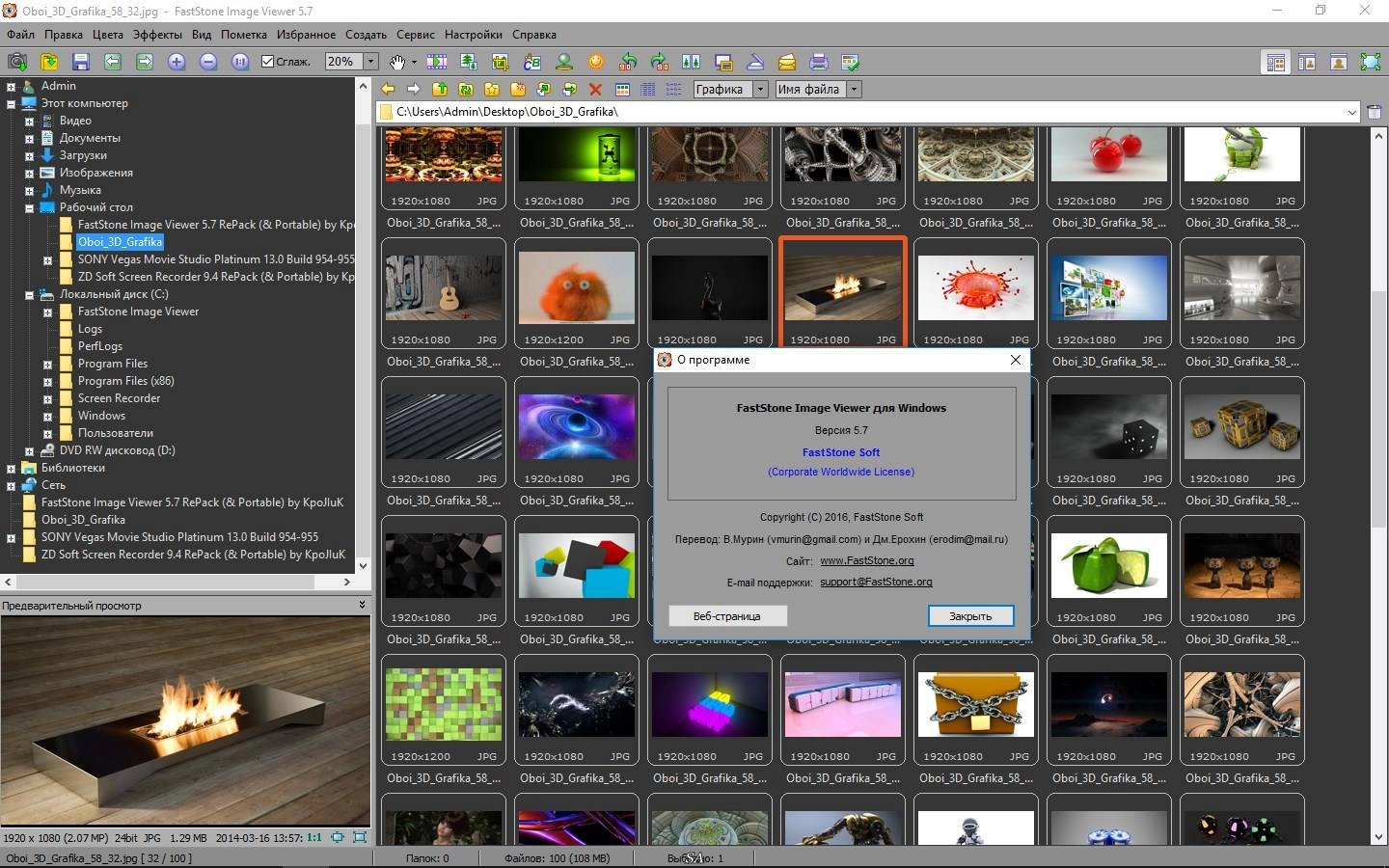Screen dimensions: 1389x868
Task: Click the Print printer icon
Action: 819,62
